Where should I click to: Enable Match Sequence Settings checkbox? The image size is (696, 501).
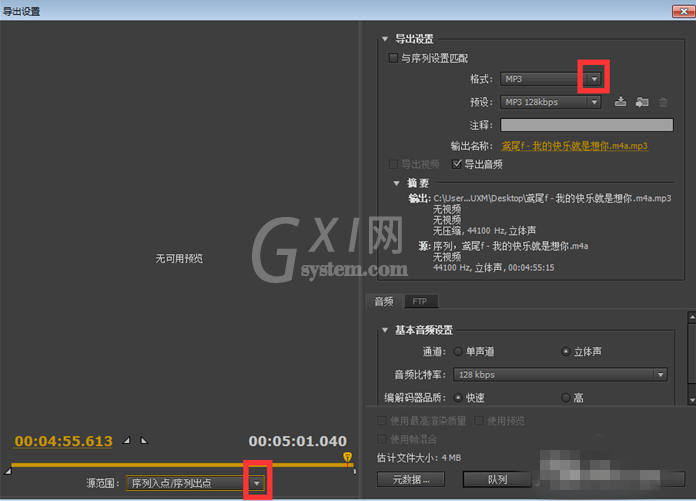coord(393,58)
